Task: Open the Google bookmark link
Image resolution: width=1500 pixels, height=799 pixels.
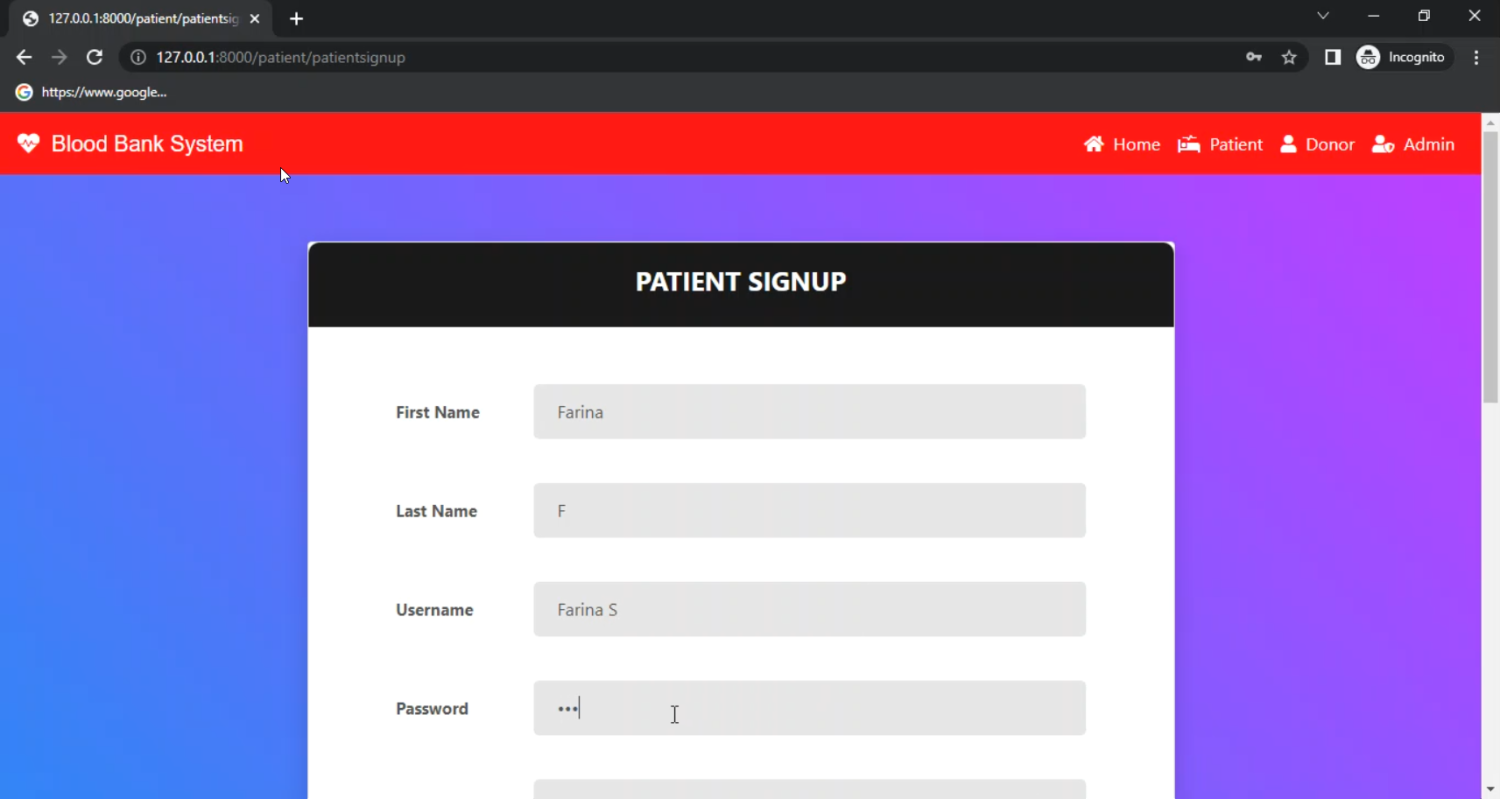Action: [91, 92]
